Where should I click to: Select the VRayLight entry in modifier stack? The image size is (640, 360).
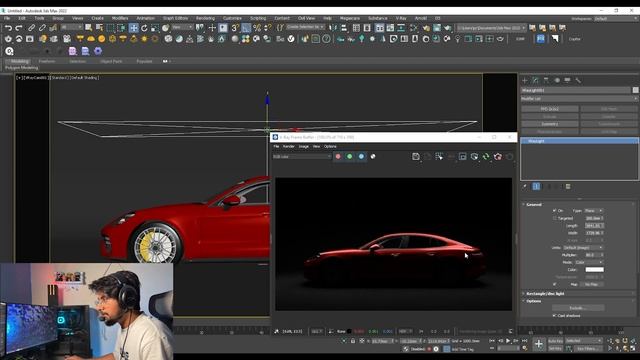point(579,141)
